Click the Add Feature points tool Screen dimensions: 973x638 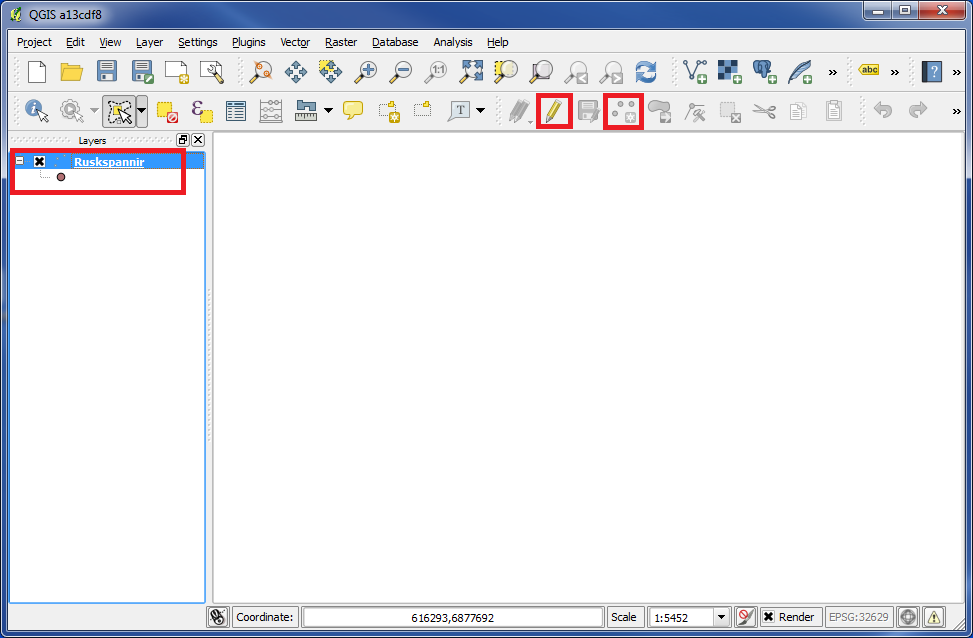pyautogui.click(x=624, y=112)
